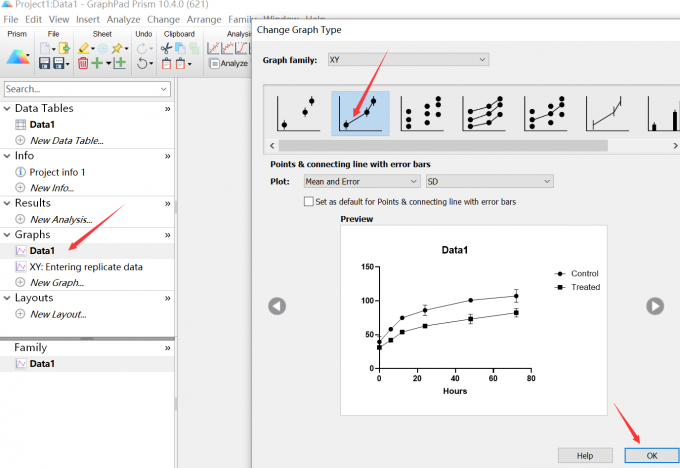
Task: Add a new sheet with the green plus icon
Action: [x=97, y=63]
